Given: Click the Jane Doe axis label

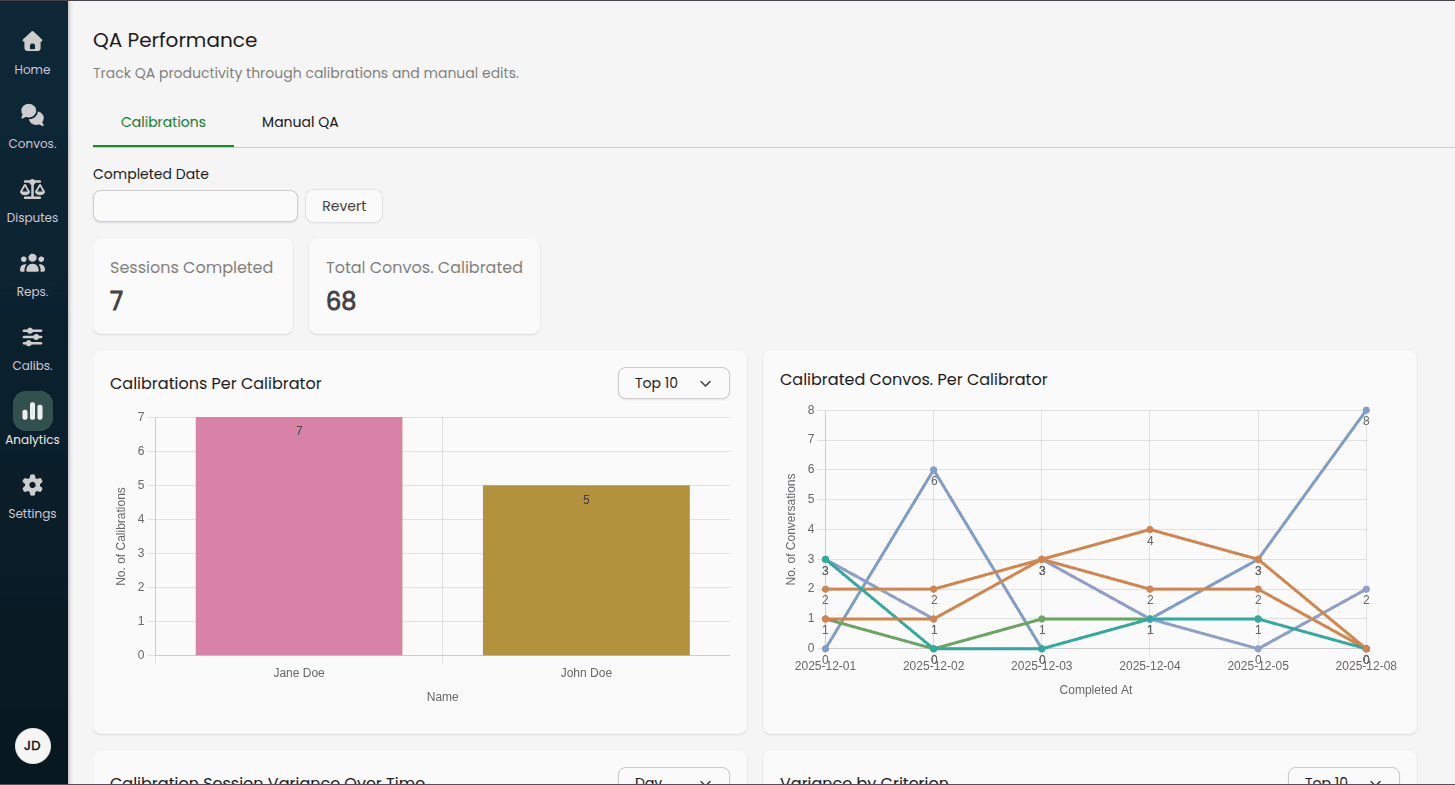Looking at the screenshot, I should click(x=299, y=673).
